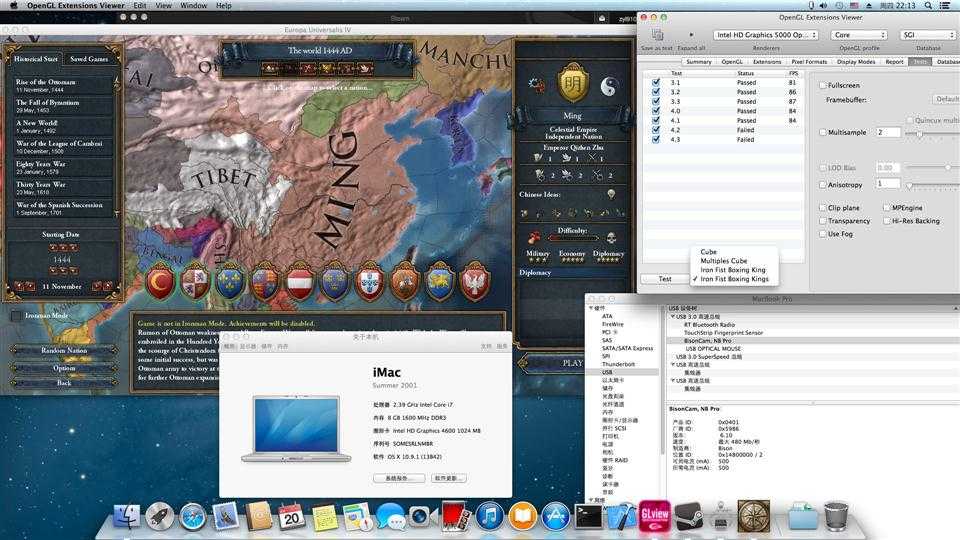Adjust the Anisotropy slider
The width and height of the screenshot is (960, 540).
point(910,185)
